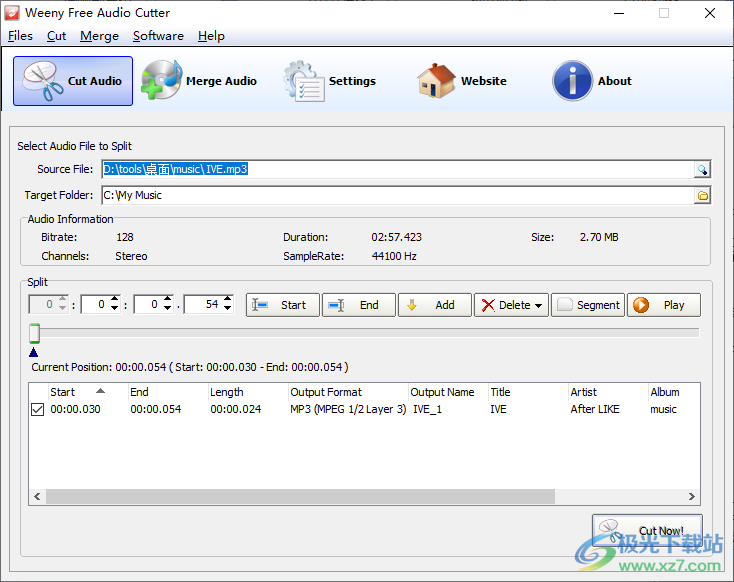The width and height of the screenshot is (734, 582).
Task: Click the Cut Now! button
Action: pyautogui.click(x=647, y=530)
